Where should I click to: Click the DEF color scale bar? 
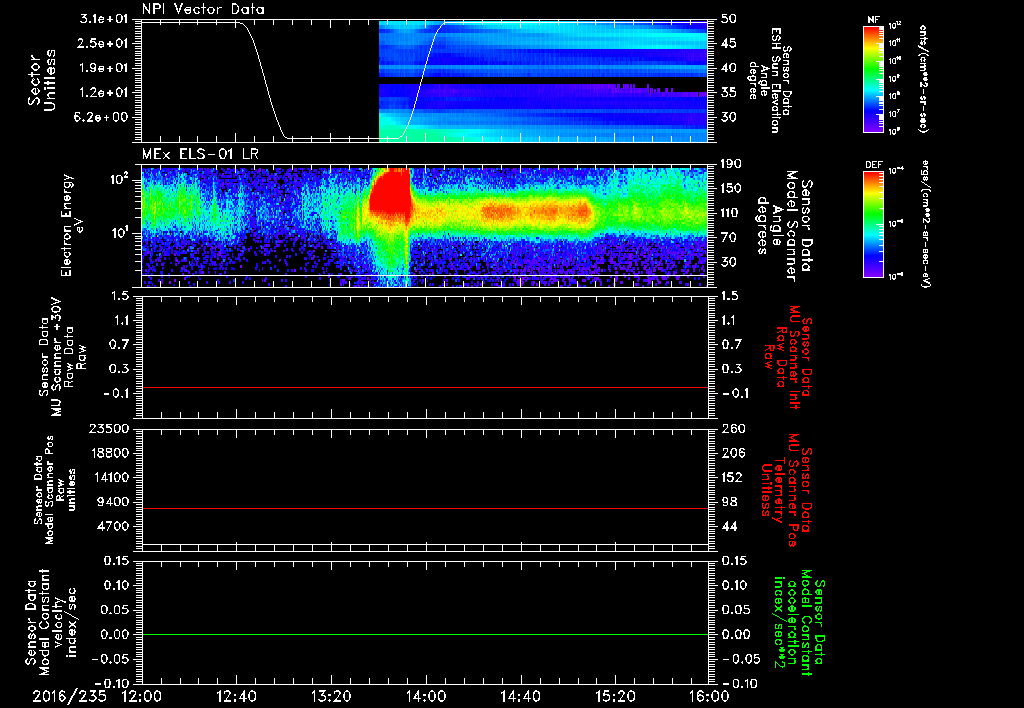(873, 224)
